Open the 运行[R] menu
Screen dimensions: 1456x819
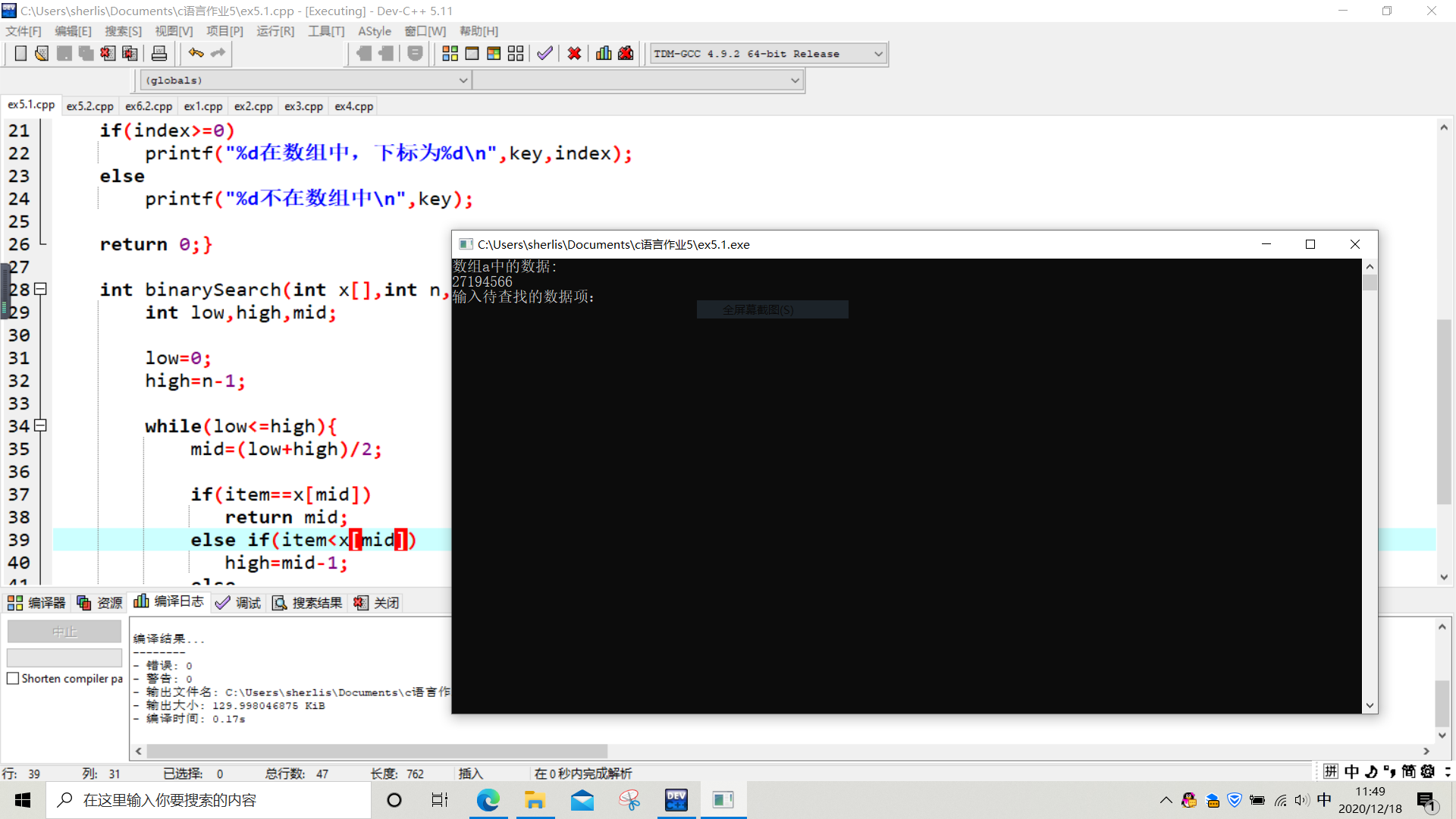pyautogui.click(x=275, y=31)
